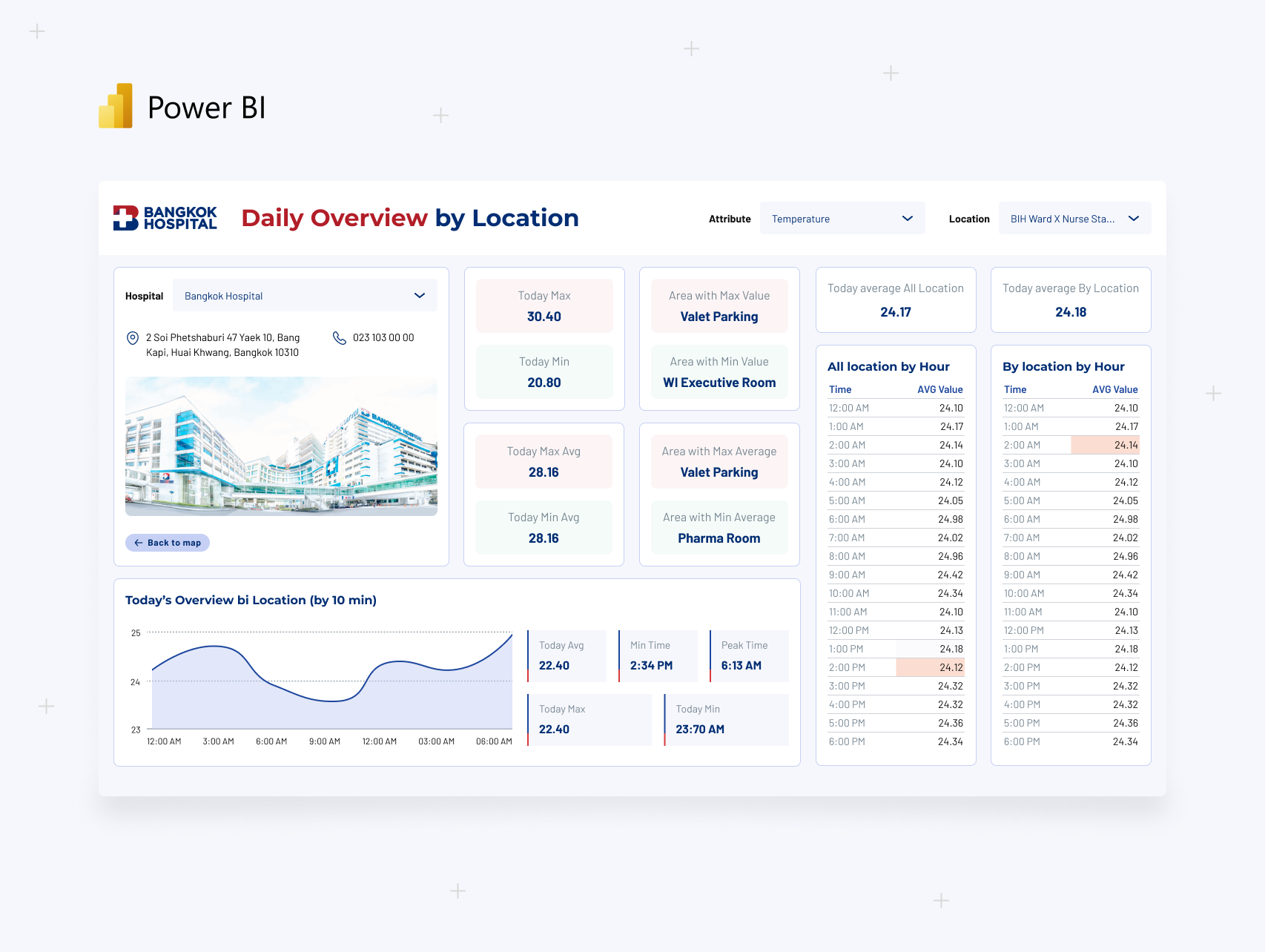The image size is (1265, 952).
Task: Click the phone icon next to 023 103 00 00
Action: tap(340, 338)
